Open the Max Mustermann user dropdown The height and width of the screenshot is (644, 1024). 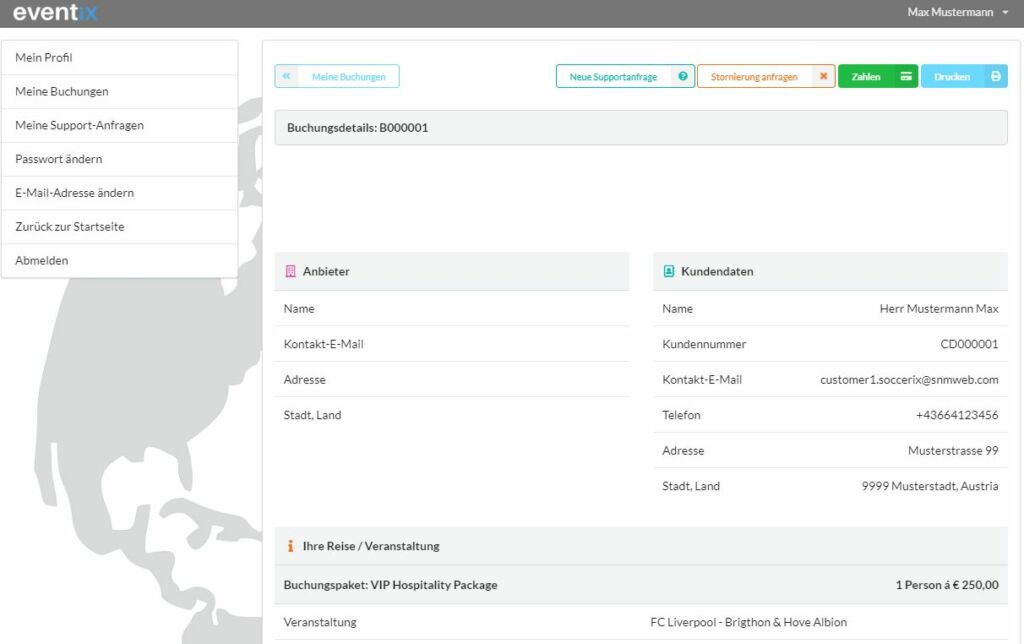coord(957,13)
